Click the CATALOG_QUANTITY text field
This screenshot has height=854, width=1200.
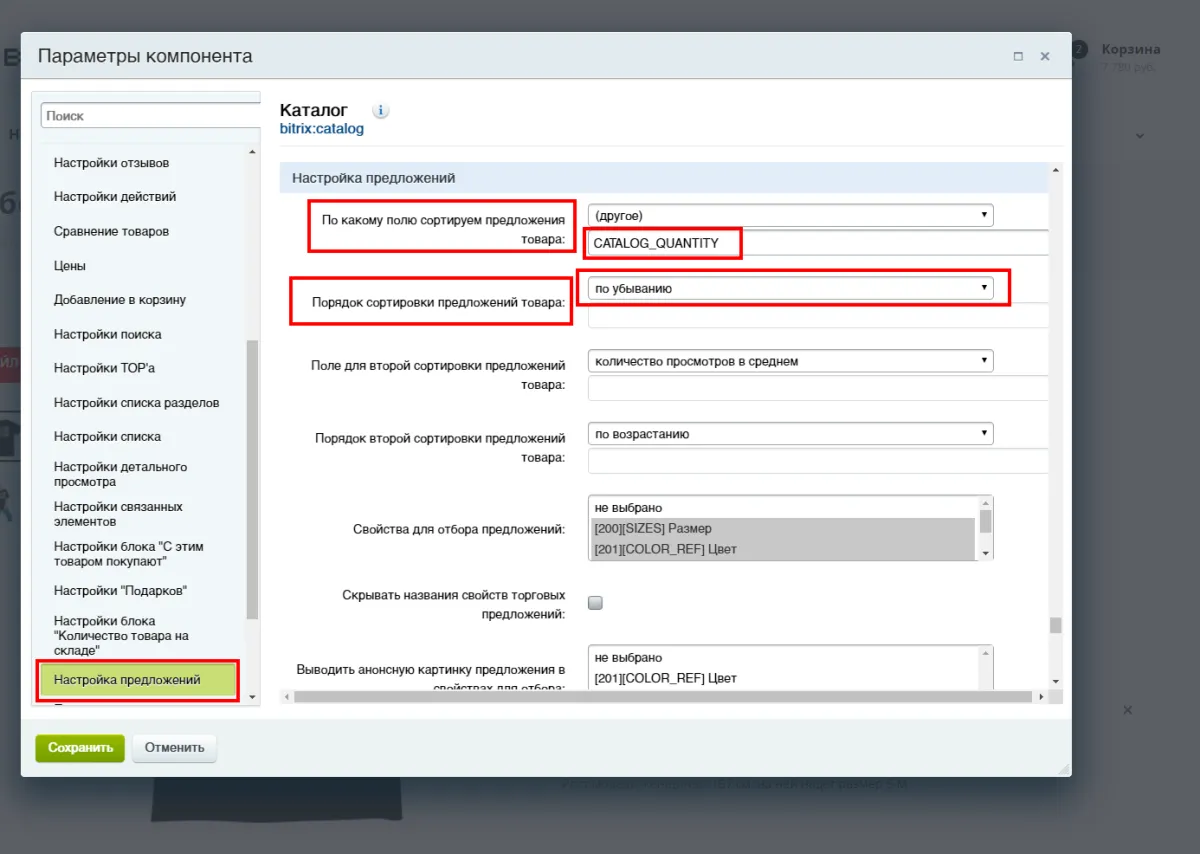pos(818,243)
